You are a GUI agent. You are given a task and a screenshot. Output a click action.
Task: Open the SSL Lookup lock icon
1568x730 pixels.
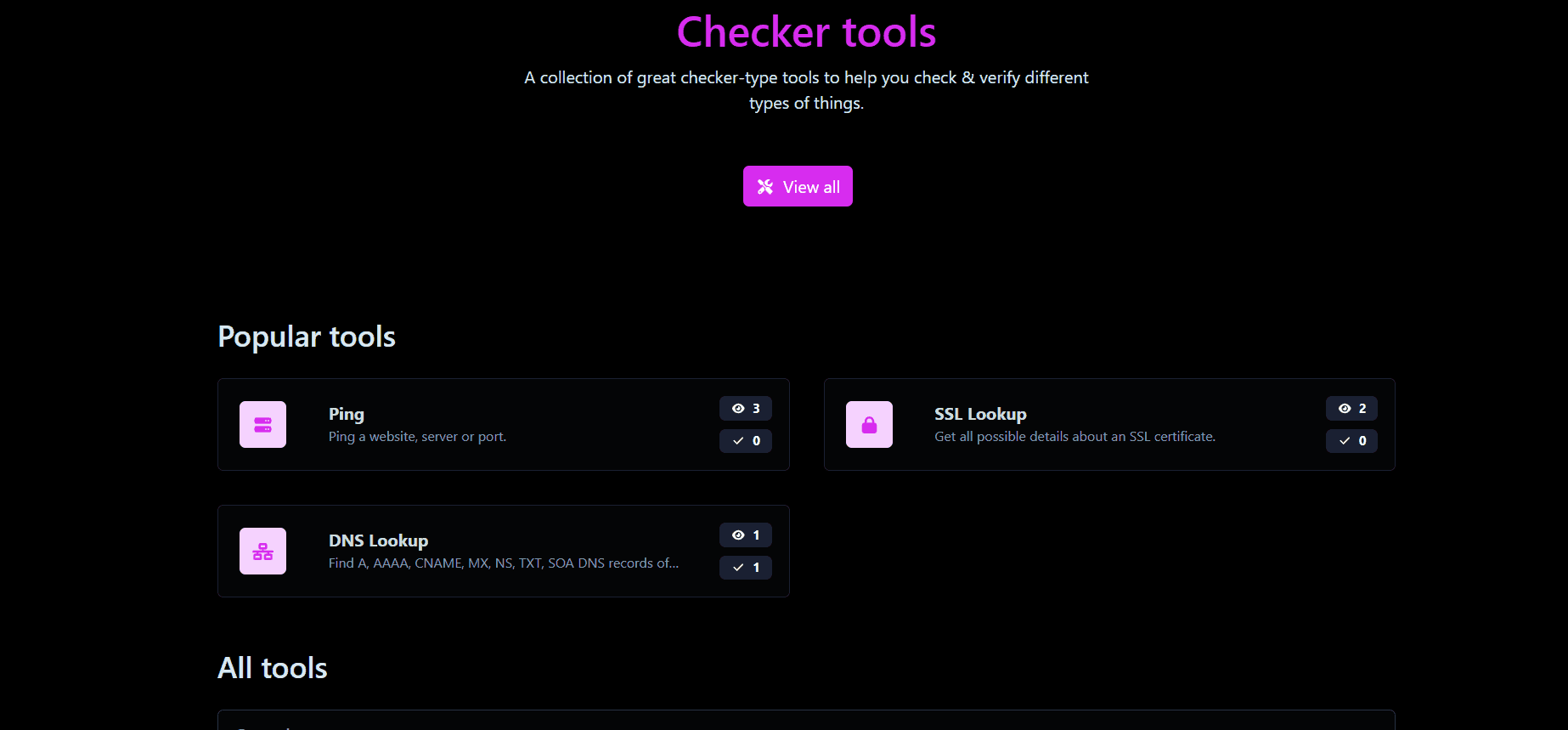pyautogui.click(x=869, y=424)
